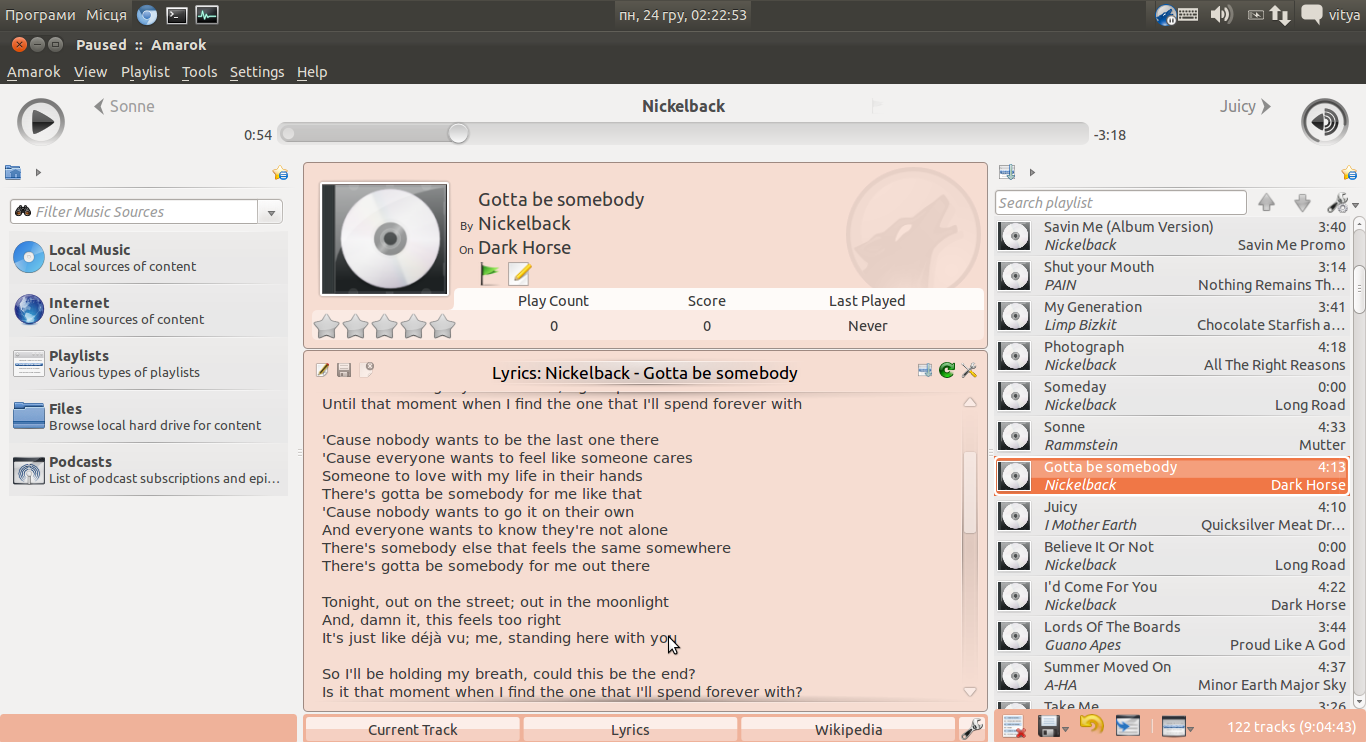Screen dimensions: 1366x742
Task: Click the playlist search down arrow
Action: pyautogui.click(x=1302, y=203)
